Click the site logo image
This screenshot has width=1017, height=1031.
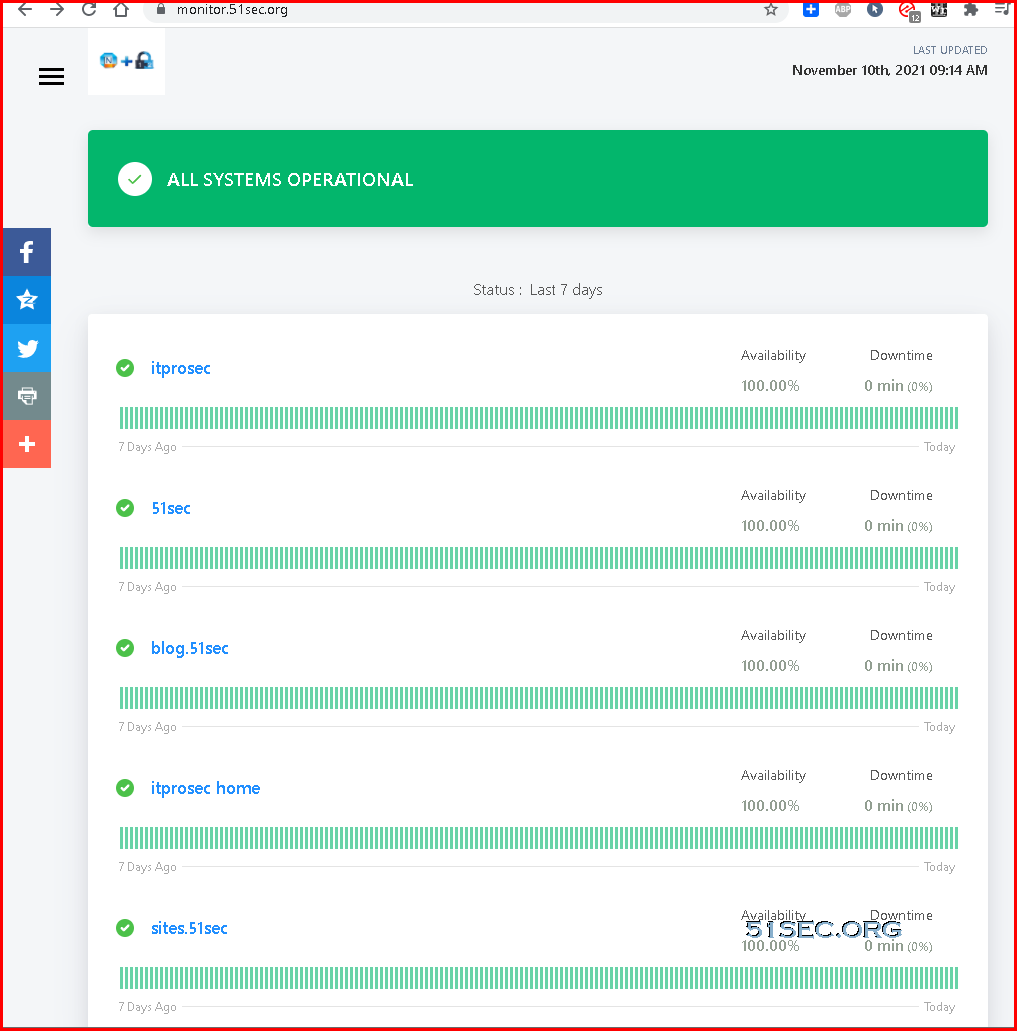pos(127,61)
